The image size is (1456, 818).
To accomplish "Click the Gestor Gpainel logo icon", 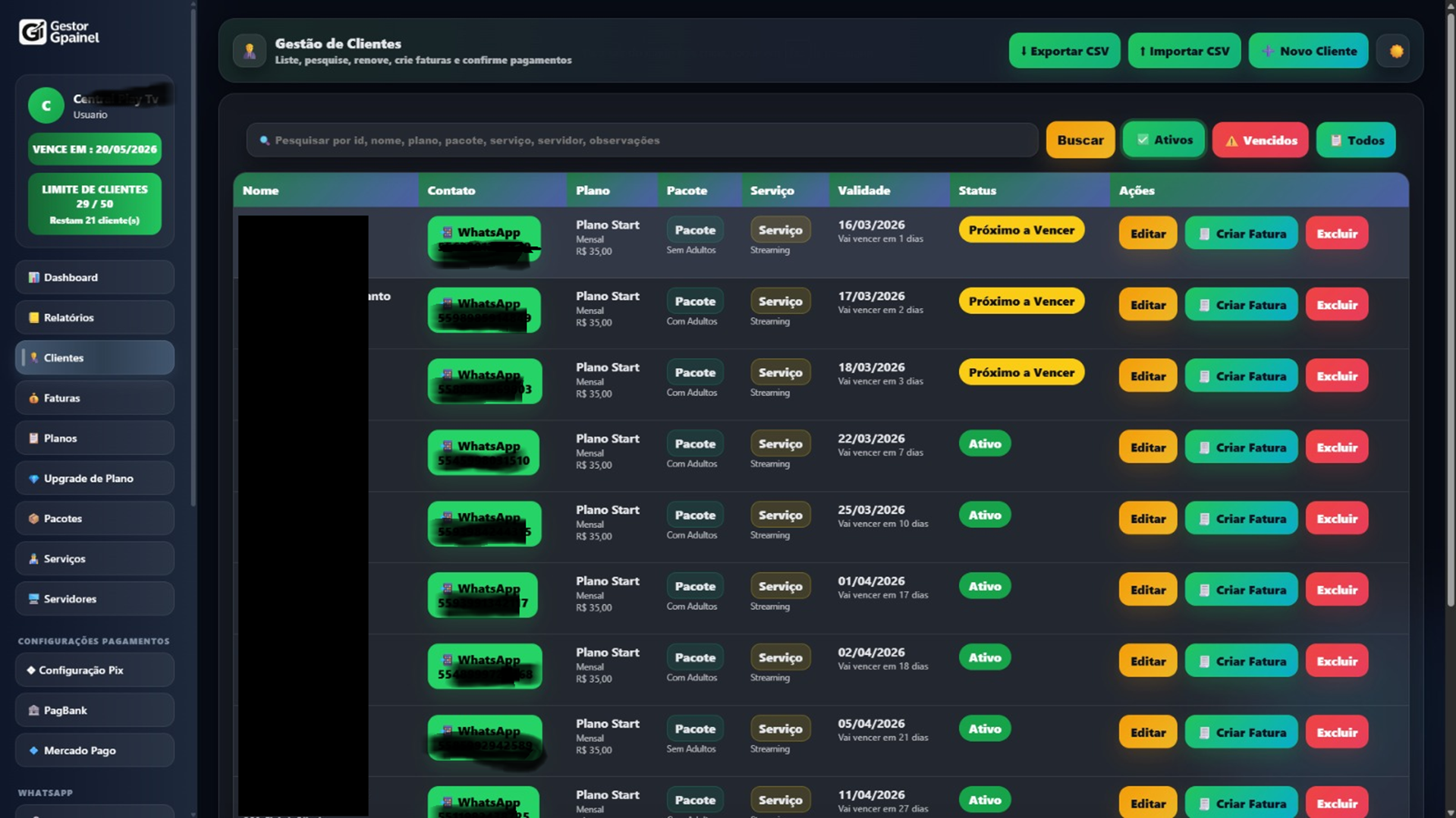I will click(33, 32).
